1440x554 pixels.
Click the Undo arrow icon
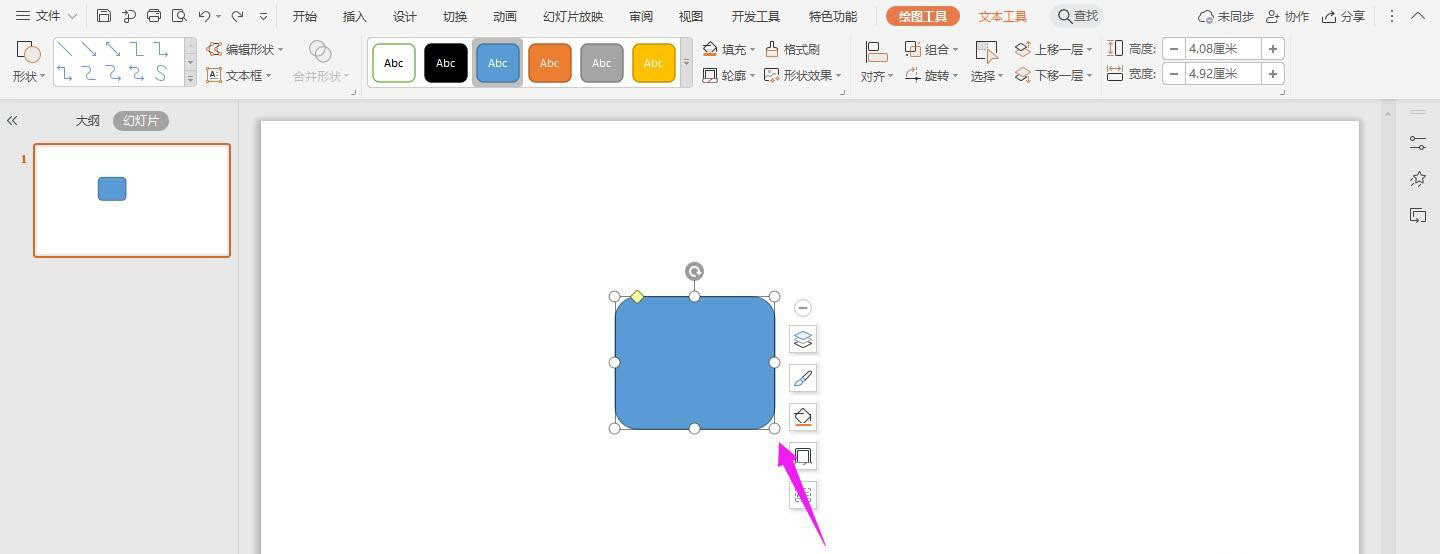(204, 16)
